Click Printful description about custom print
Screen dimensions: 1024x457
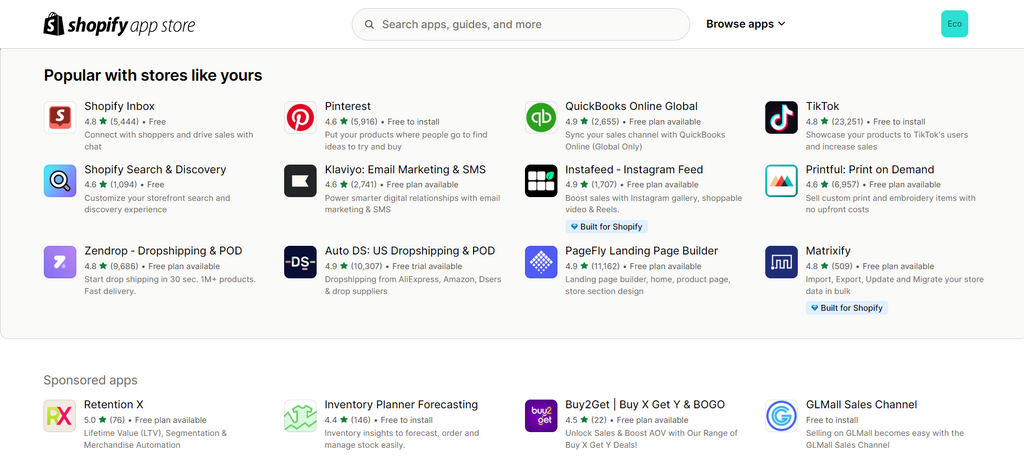(891, 204)
